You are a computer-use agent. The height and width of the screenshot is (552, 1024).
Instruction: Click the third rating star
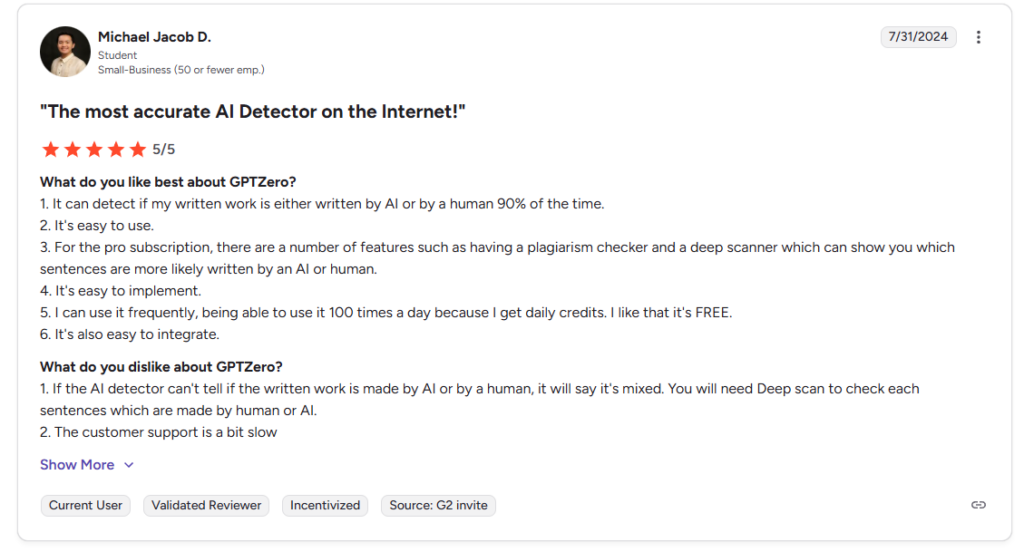pos(94,150)
